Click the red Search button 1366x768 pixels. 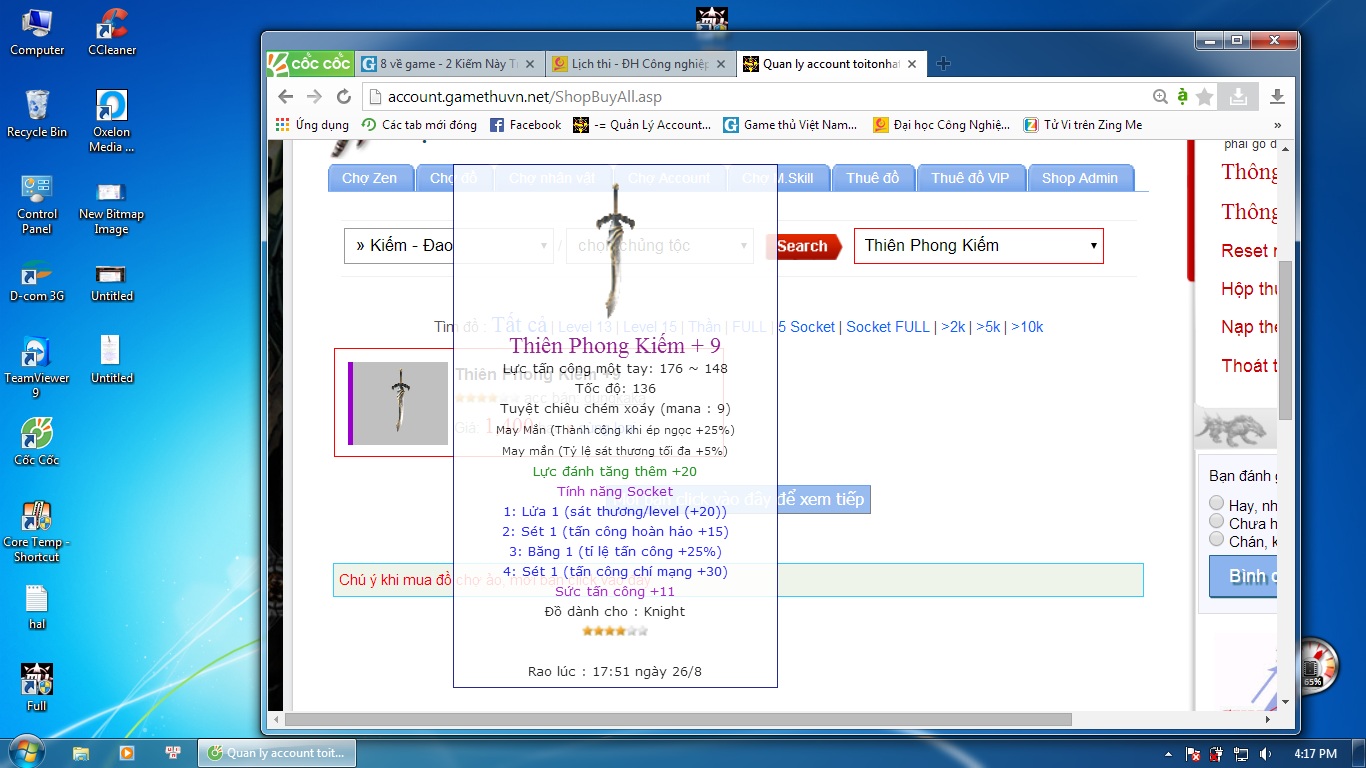click(802, 246)
